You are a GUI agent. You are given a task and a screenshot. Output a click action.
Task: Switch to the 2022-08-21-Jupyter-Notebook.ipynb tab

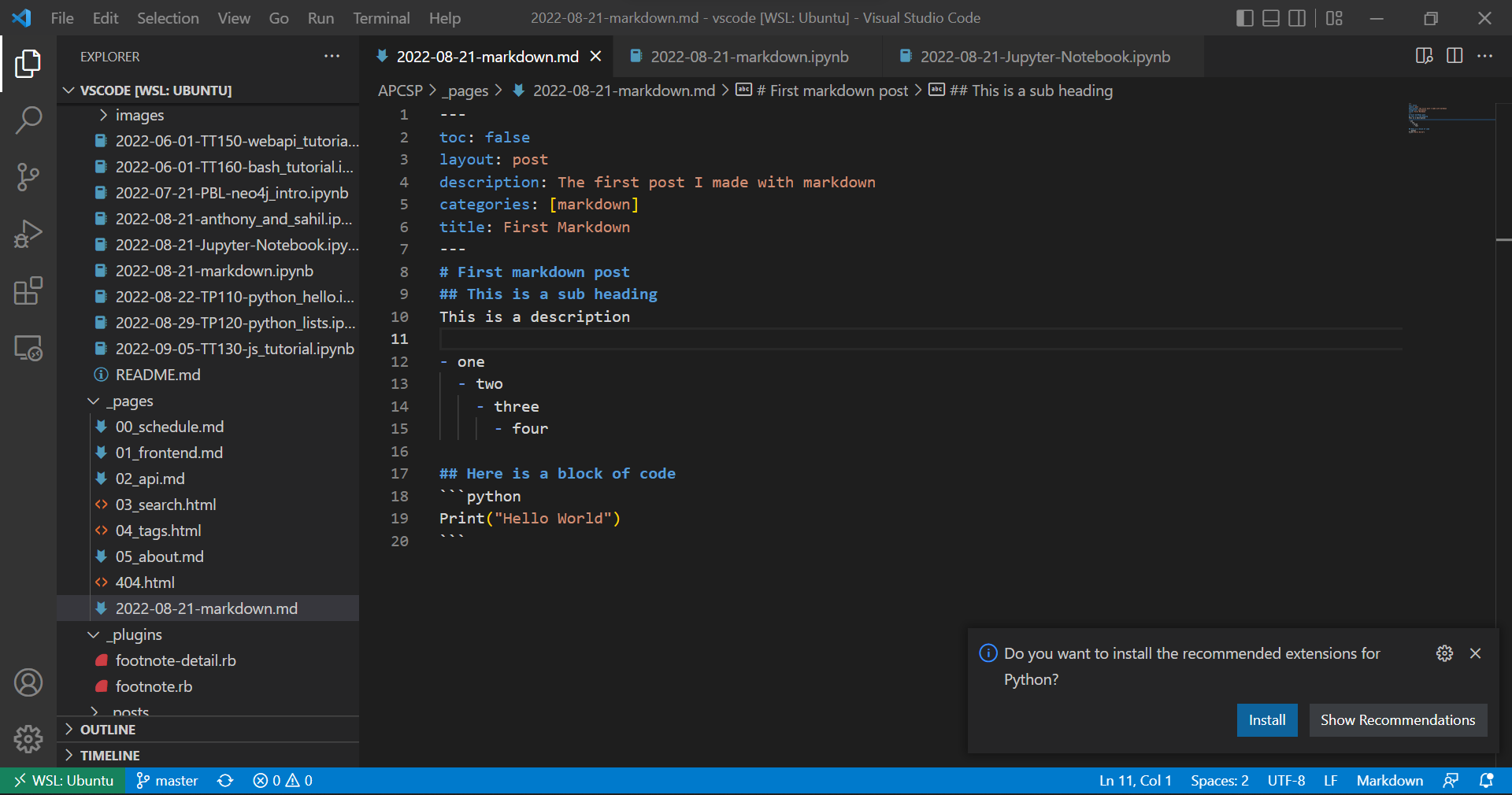[1045, 56]
